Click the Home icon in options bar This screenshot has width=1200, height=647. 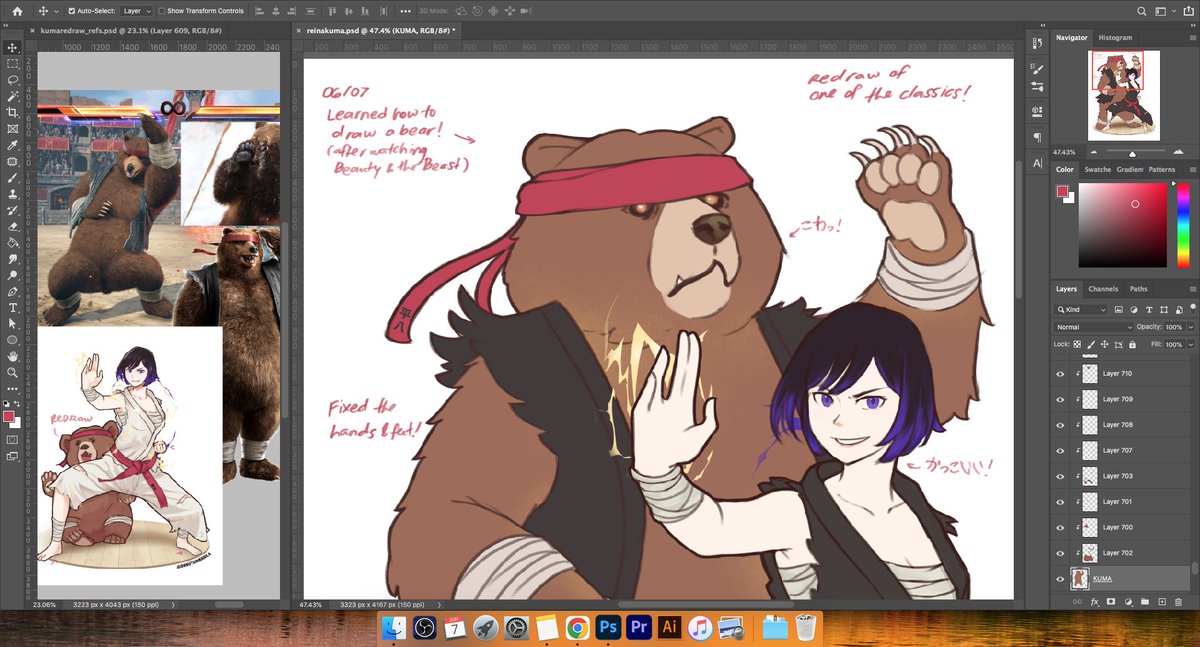(16, 11)
